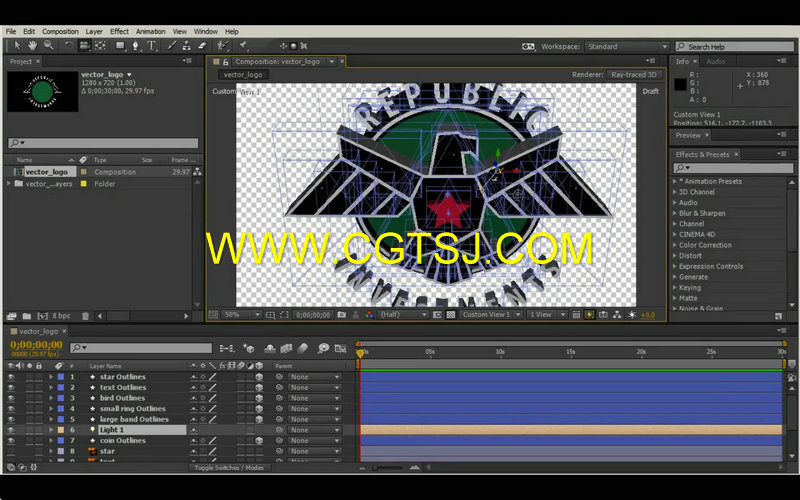Select the Clone Stamp tool
Image resolution: width=800 pixels, height=500 pixels.
pyautogui.click(x=187, y=46)
